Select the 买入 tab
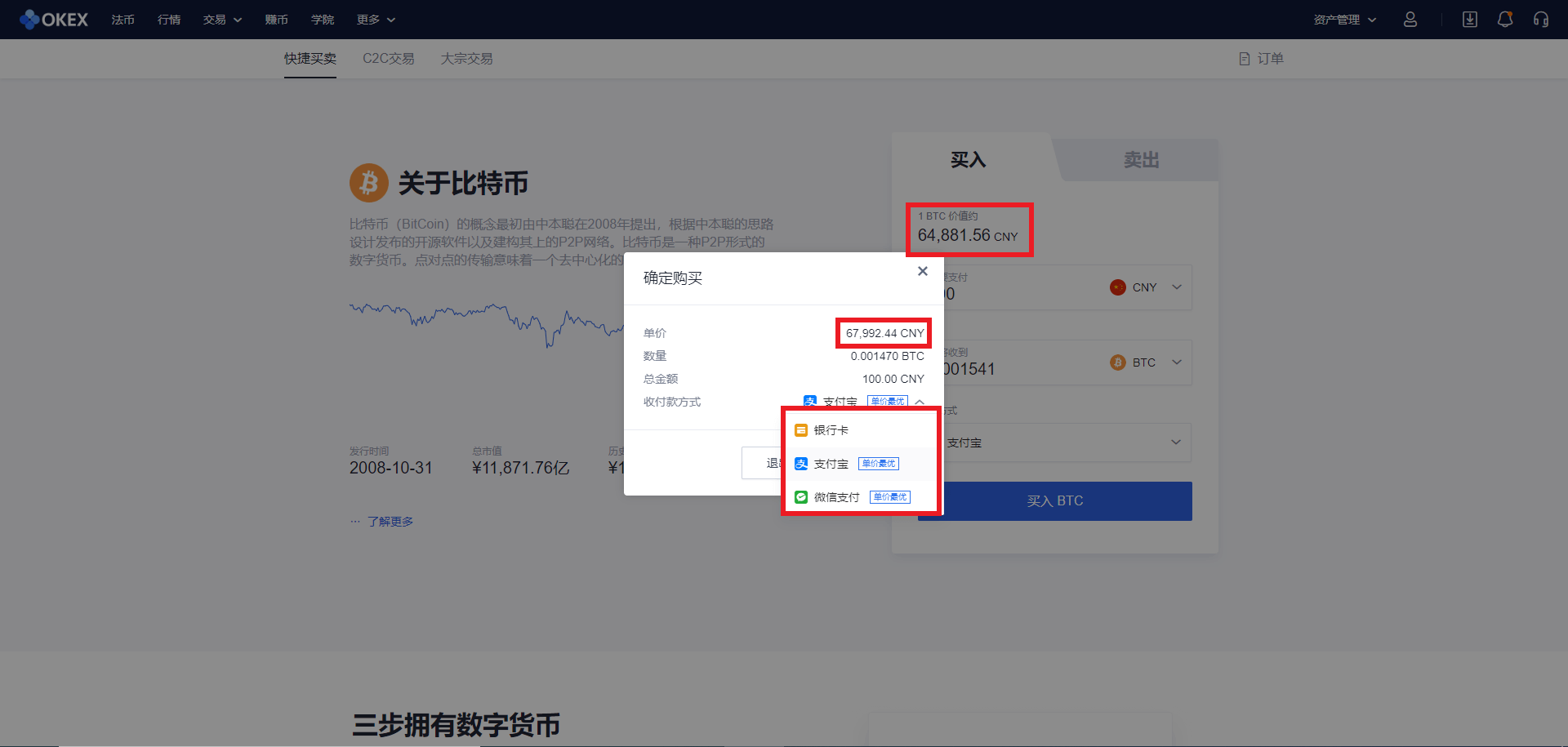Screen dimensions: 1568x747 pyautogui.click(x=969, y=160)
